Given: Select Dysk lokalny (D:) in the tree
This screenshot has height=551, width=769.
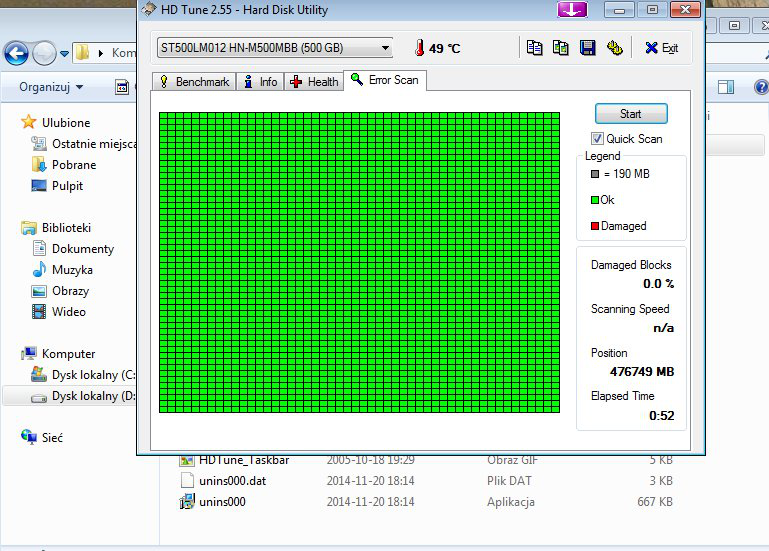Looking at the screenshot, I should point(93,396).
